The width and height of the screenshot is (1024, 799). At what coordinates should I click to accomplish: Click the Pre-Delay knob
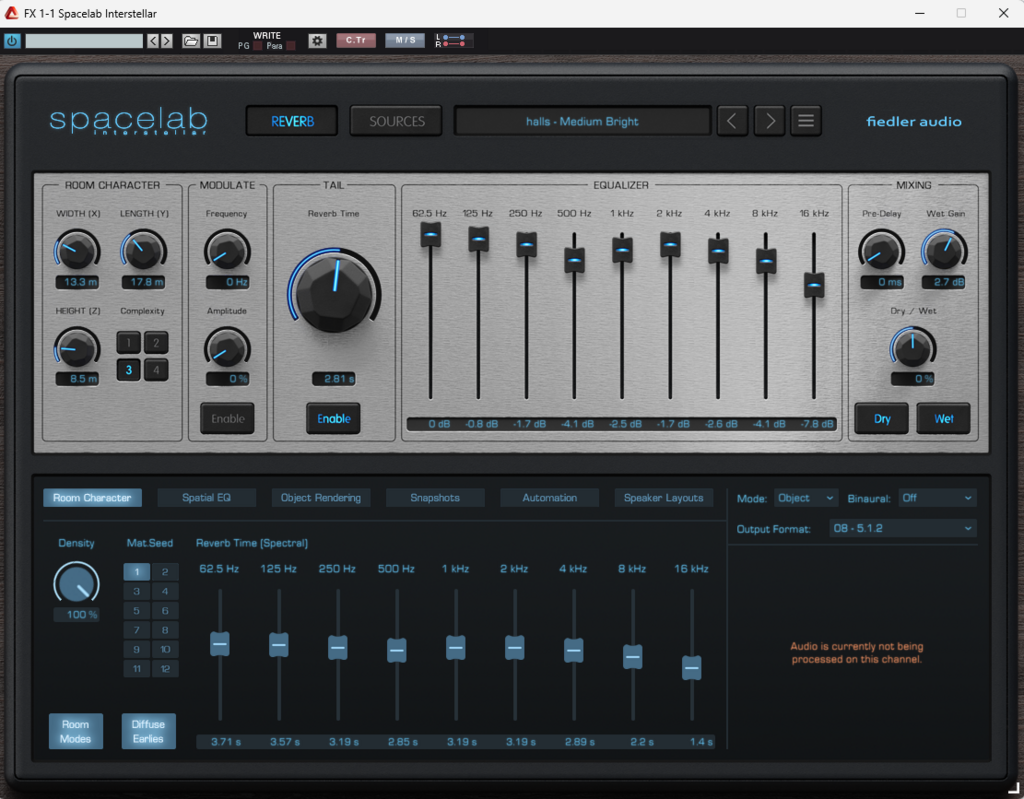pyautogui.click(x=881, y=251)
